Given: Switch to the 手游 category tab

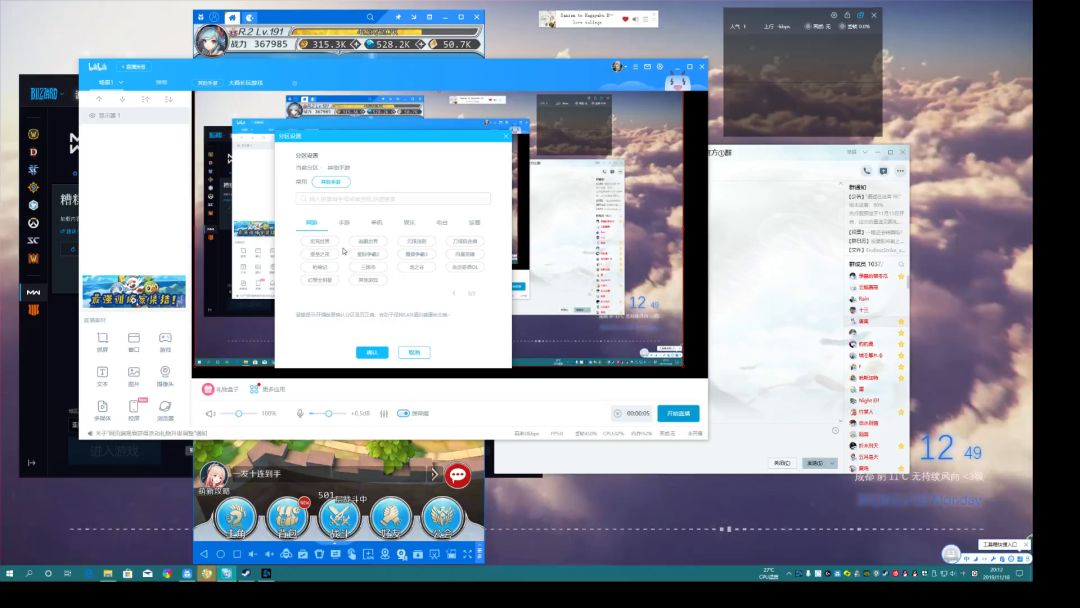Looking at the screenshot, I should 344,223.
